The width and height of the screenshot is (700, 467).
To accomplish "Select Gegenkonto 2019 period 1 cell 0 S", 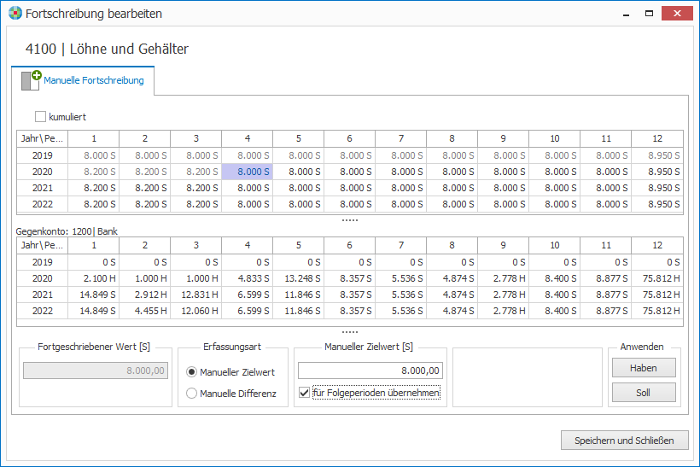I will point(93,263).
